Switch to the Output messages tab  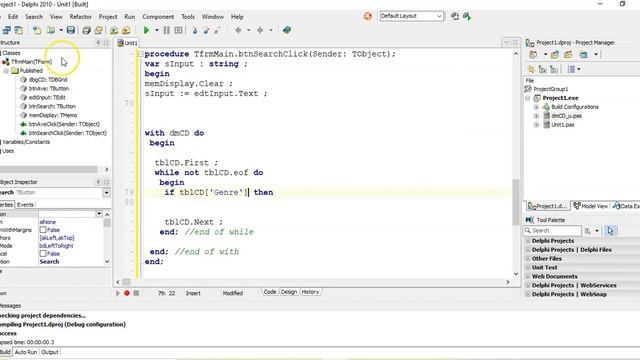point(50,352)
